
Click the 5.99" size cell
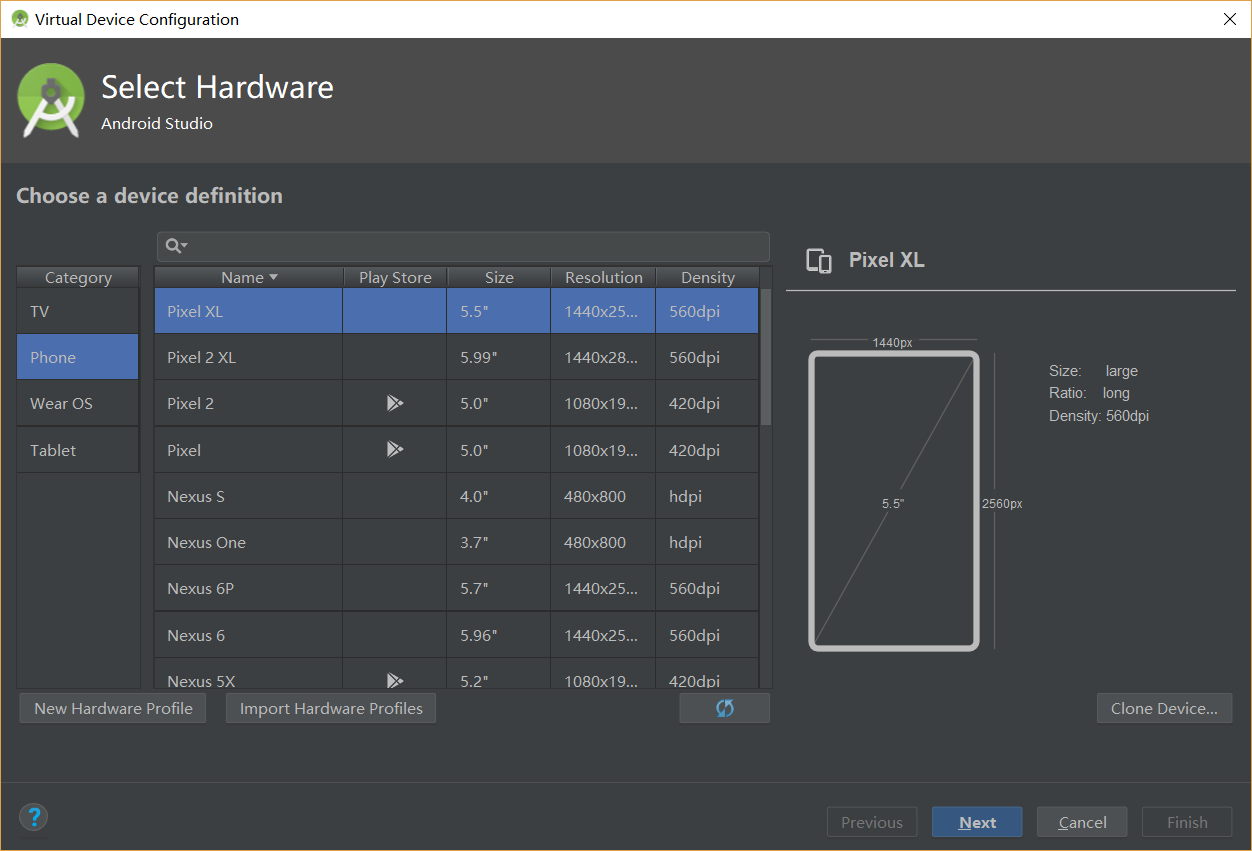tap(499, 357)
